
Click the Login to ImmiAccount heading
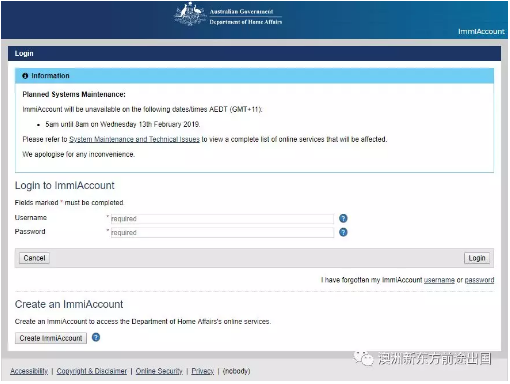65,185
